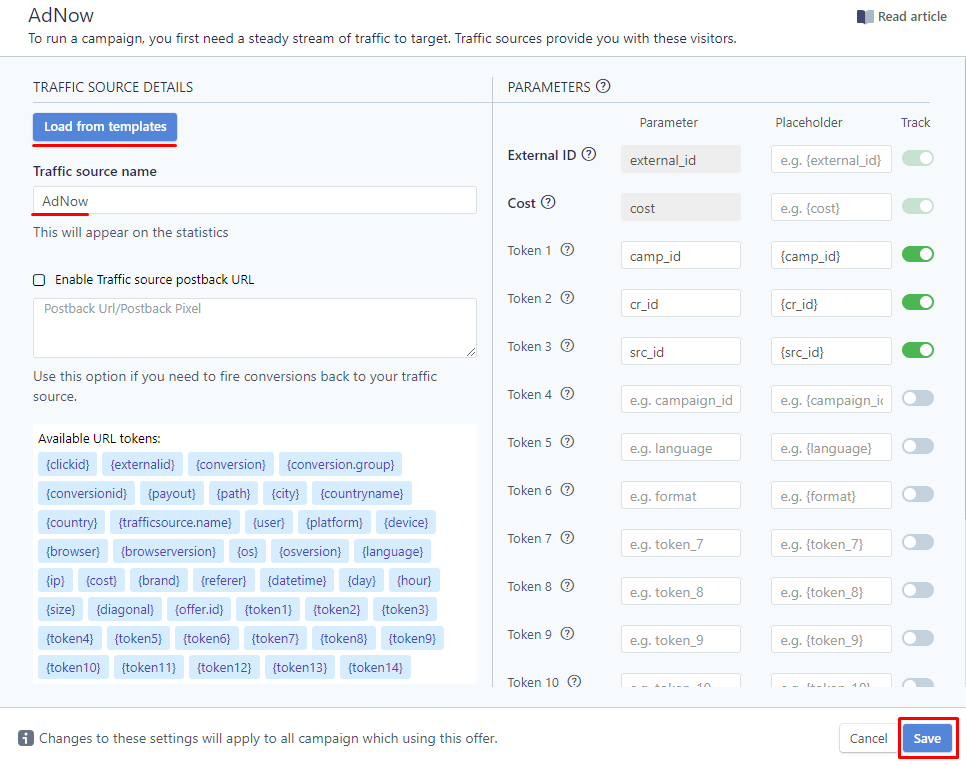Focus External ID placeholder input
Image resolution: width=966 pixels, height=765 pixels.
[830, 159]
